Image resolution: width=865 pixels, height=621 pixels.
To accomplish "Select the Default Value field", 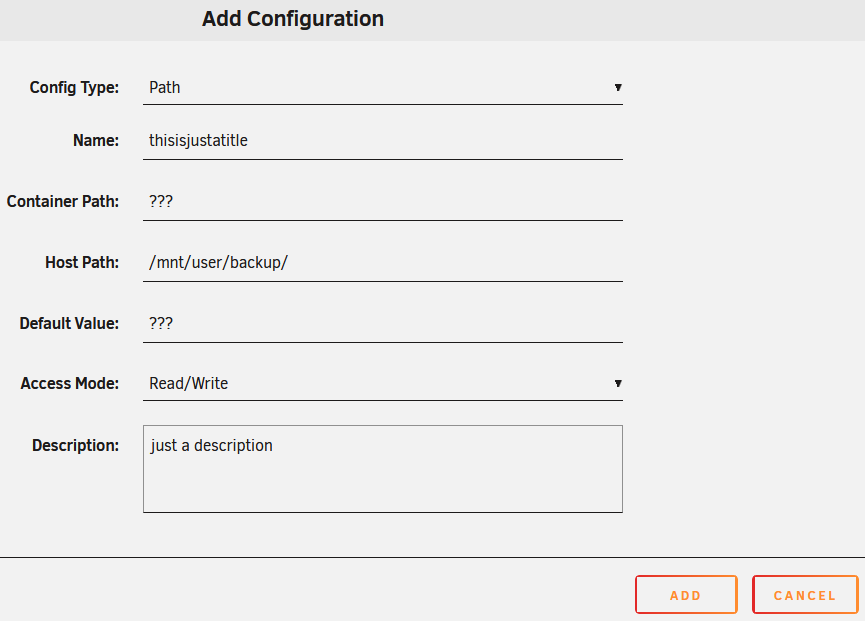I will pyautogui.click(x=383, y=323).
